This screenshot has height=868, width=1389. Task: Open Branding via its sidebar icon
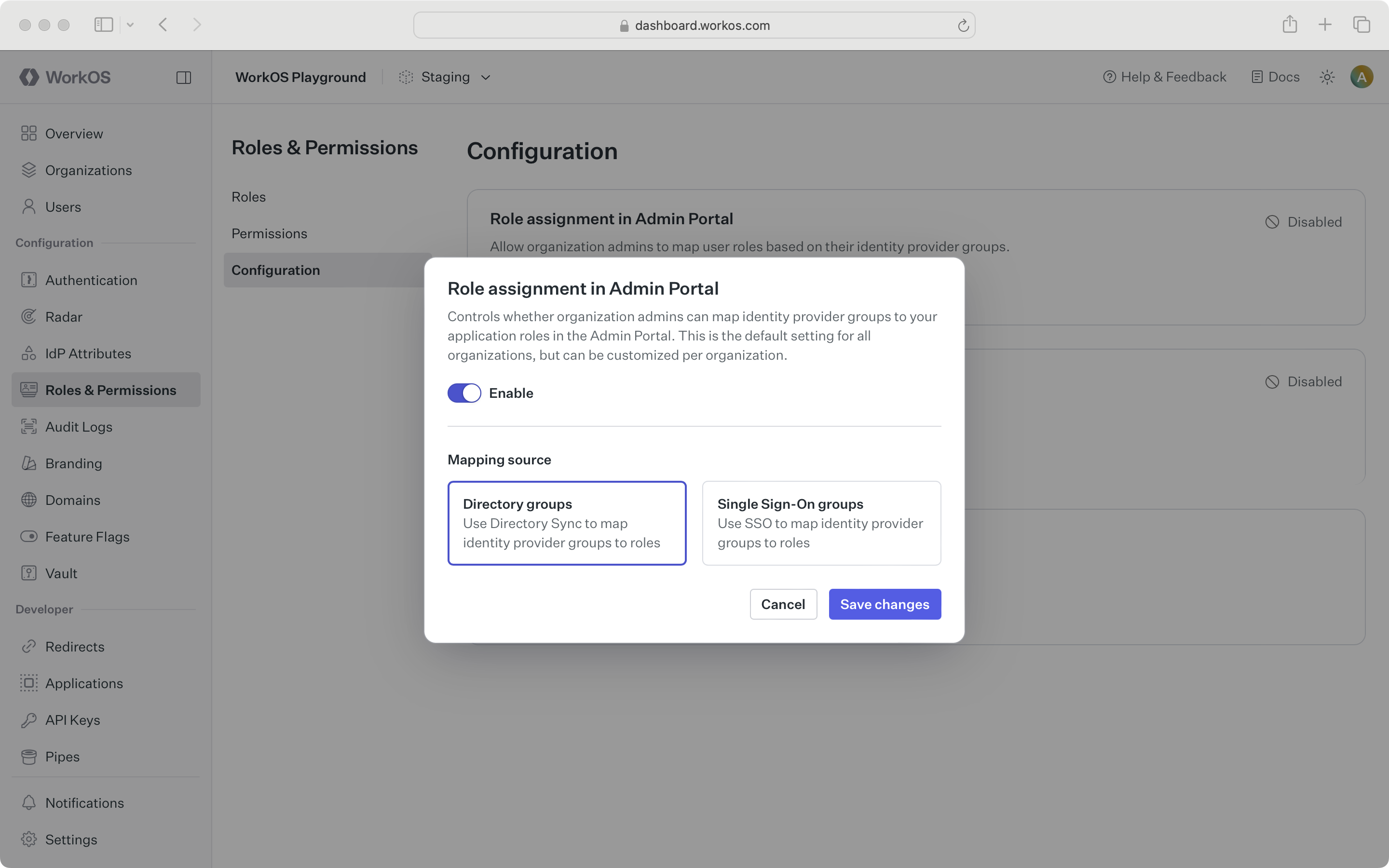(29, 463)
